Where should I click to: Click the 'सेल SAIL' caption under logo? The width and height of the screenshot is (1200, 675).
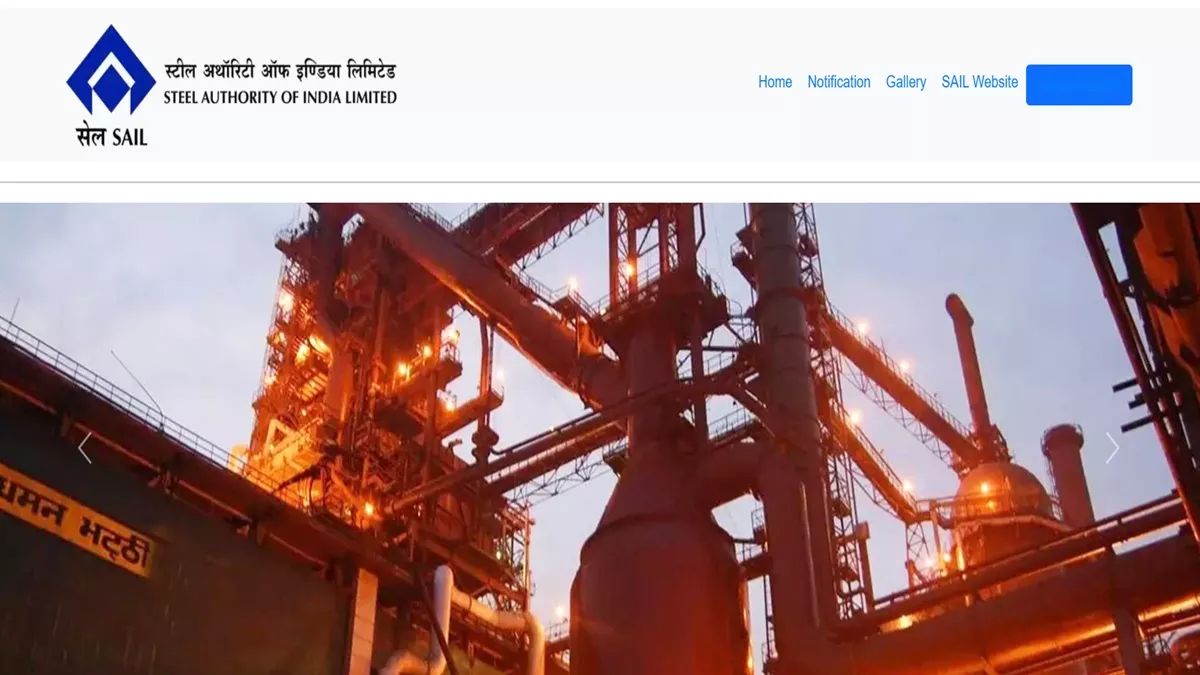point(111,135)
